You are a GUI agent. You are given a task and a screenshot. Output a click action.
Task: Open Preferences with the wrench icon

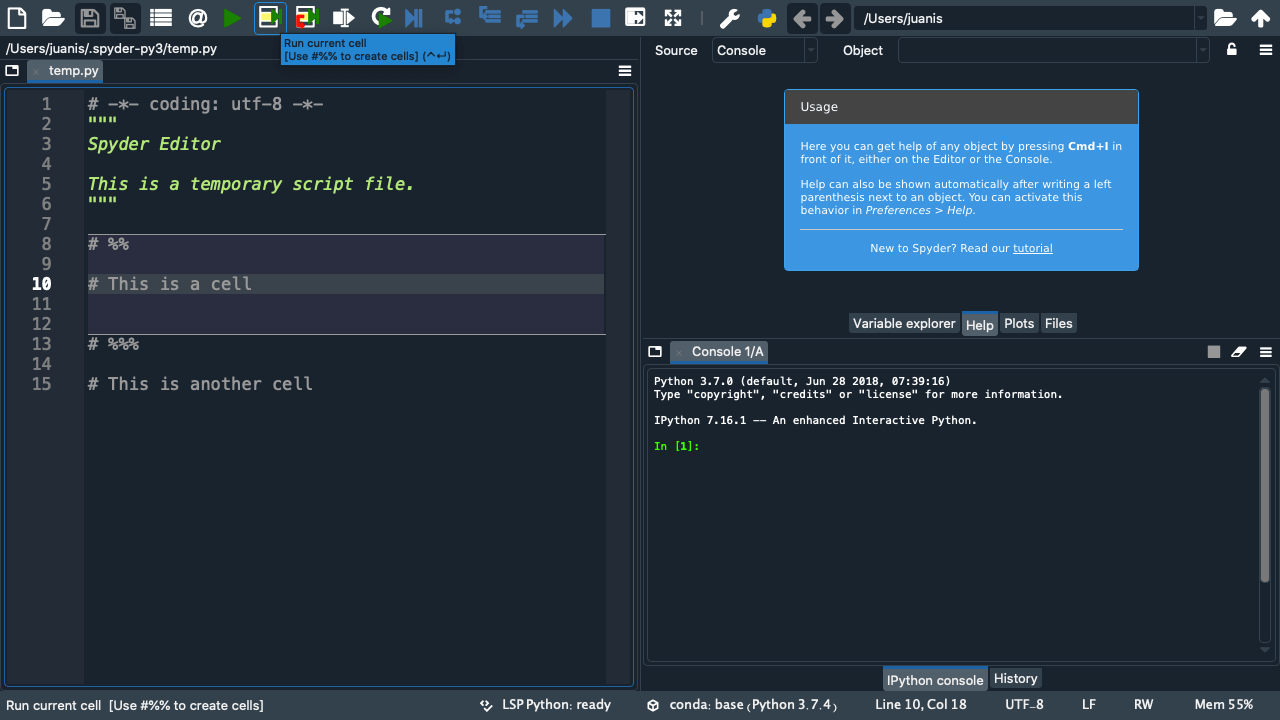pyautogui.click(x=730, y=18)
